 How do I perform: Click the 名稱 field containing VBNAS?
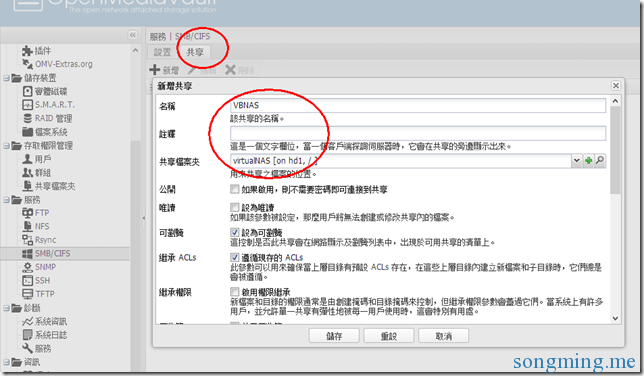pyautogui.click(x=418, y=105)
